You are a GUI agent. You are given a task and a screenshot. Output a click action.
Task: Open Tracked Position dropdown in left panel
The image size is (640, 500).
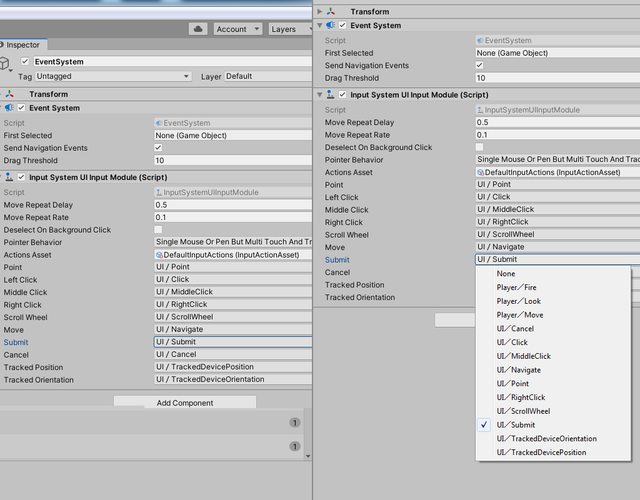(x=233, y=367)
